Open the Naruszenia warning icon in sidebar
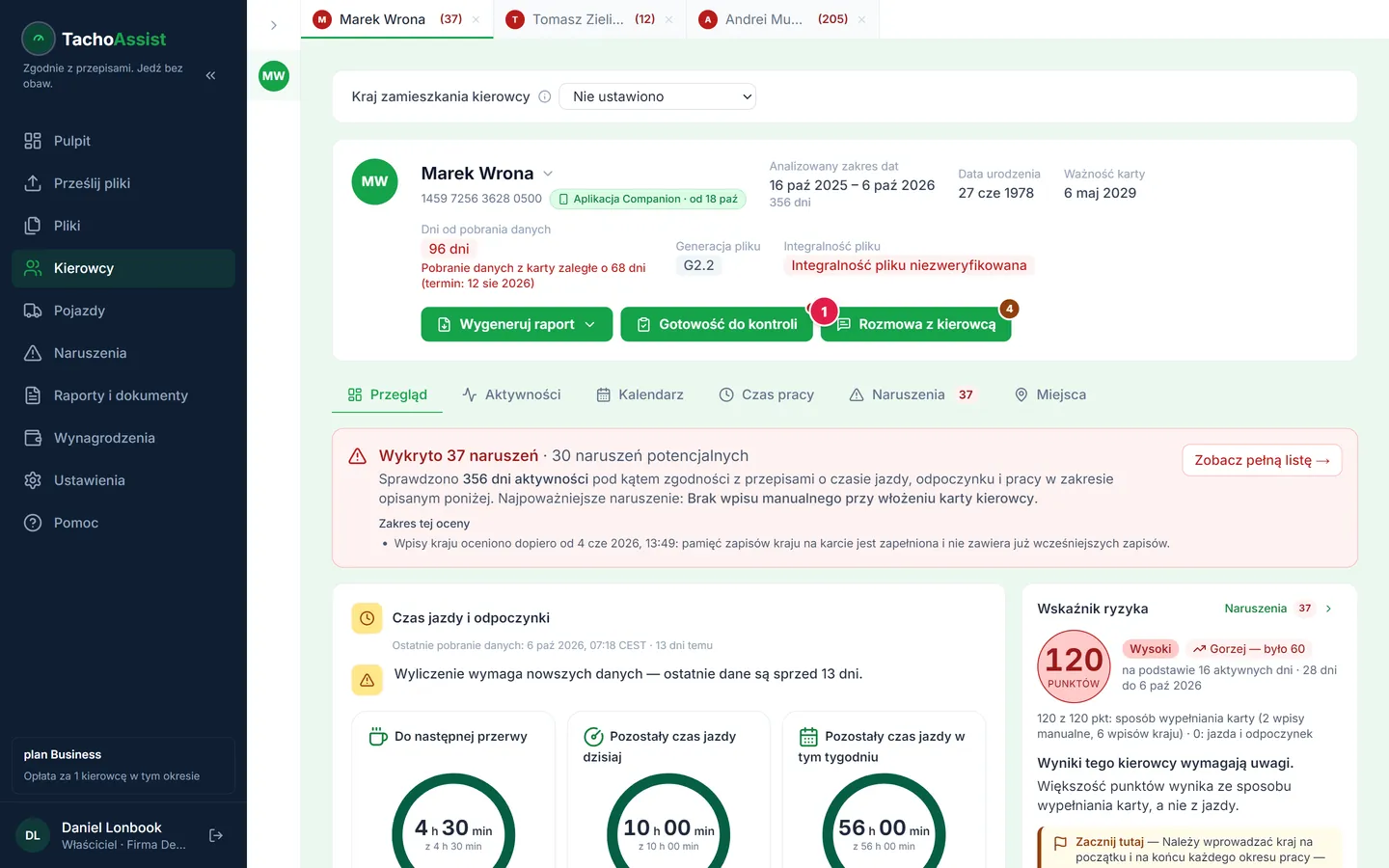The width and height of the screenshot is (1389, 868). click(33, 353)
